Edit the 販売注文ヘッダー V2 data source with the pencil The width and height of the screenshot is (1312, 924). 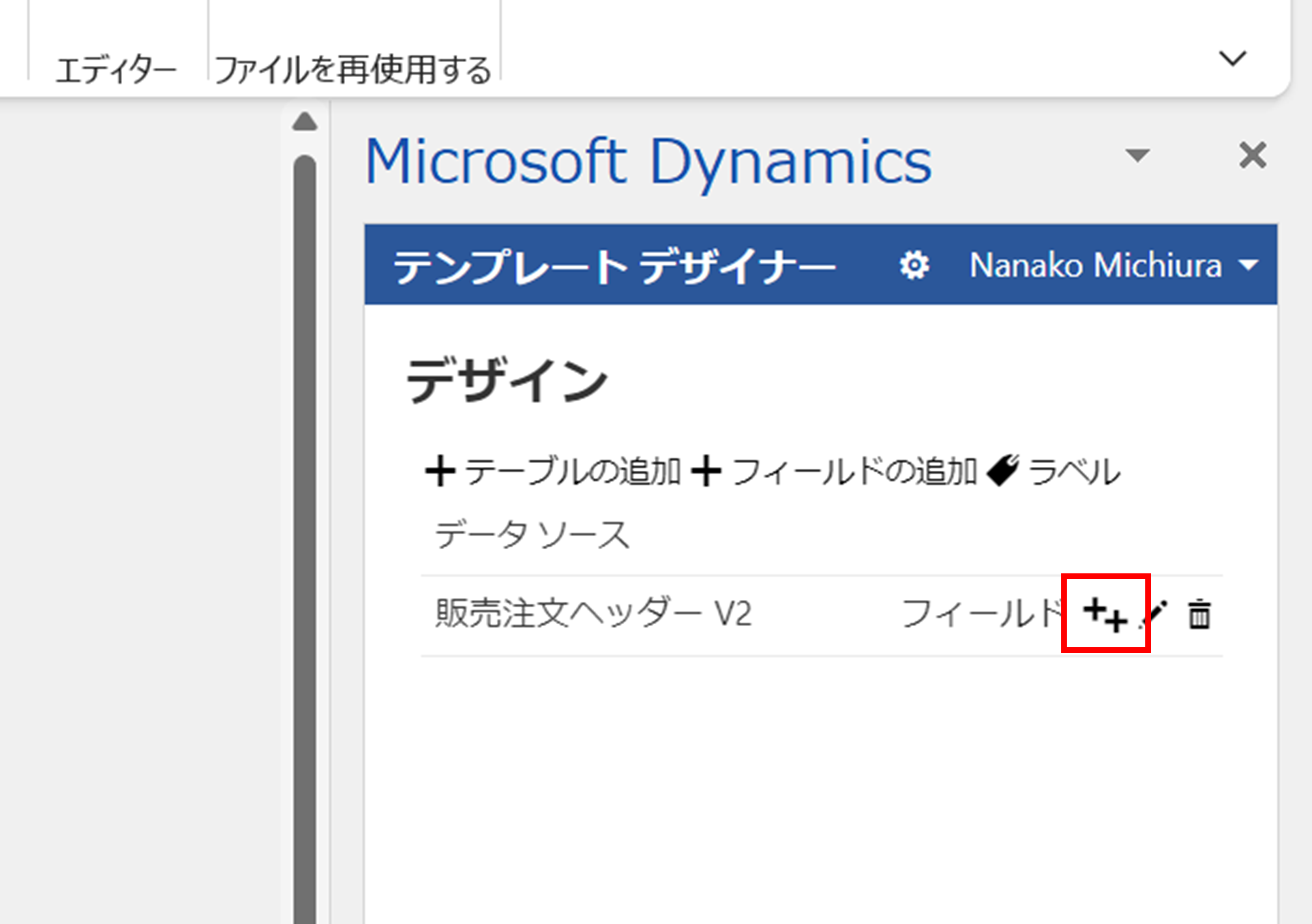click(1153, 614)
